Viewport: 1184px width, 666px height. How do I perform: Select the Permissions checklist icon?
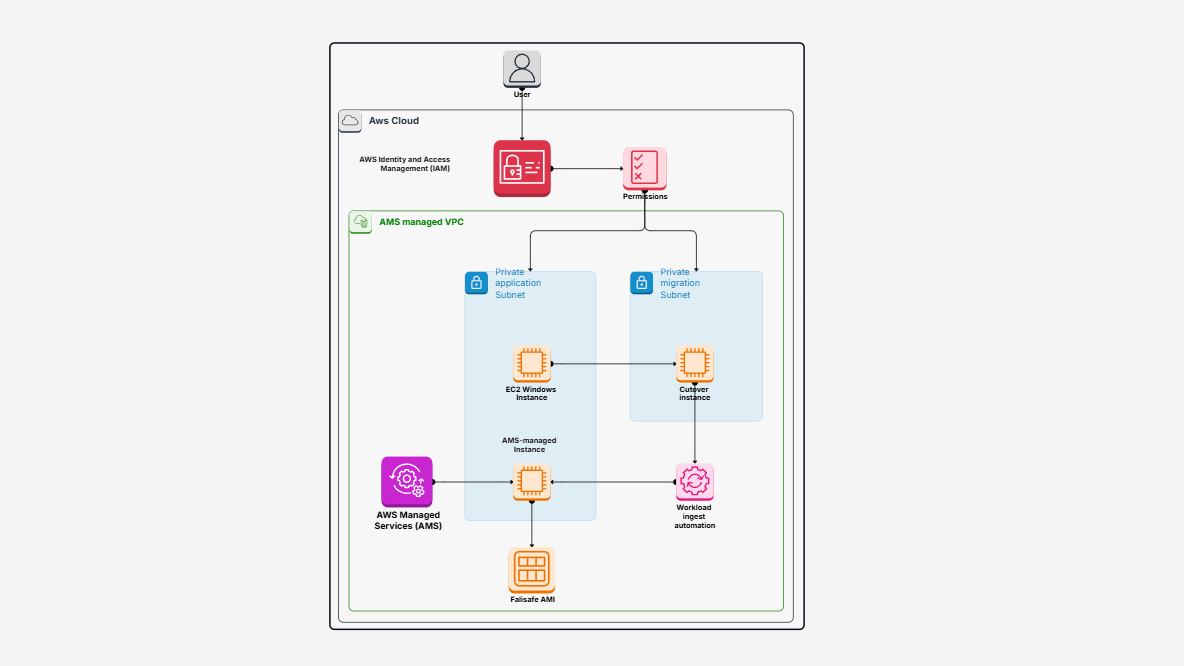(x=645, y=168)
